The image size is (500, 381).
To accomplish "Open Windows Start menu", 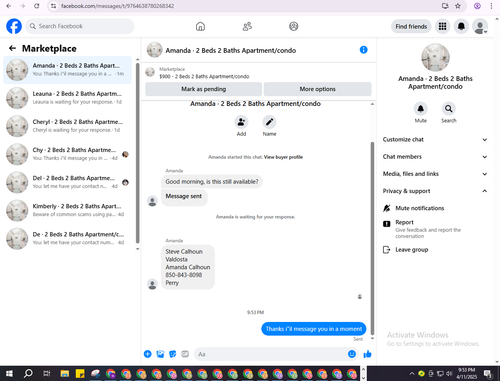I will pyautogui.click(x=9, y=373).
